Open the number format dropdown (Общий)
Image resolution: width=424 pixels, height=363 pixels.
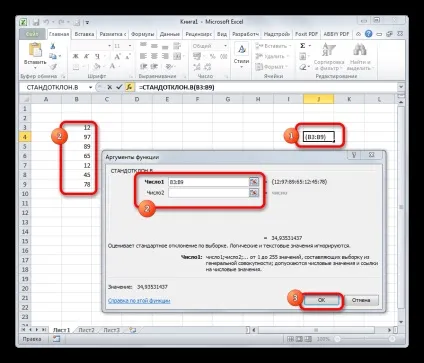pyautogui.click(x=226, y=46)
